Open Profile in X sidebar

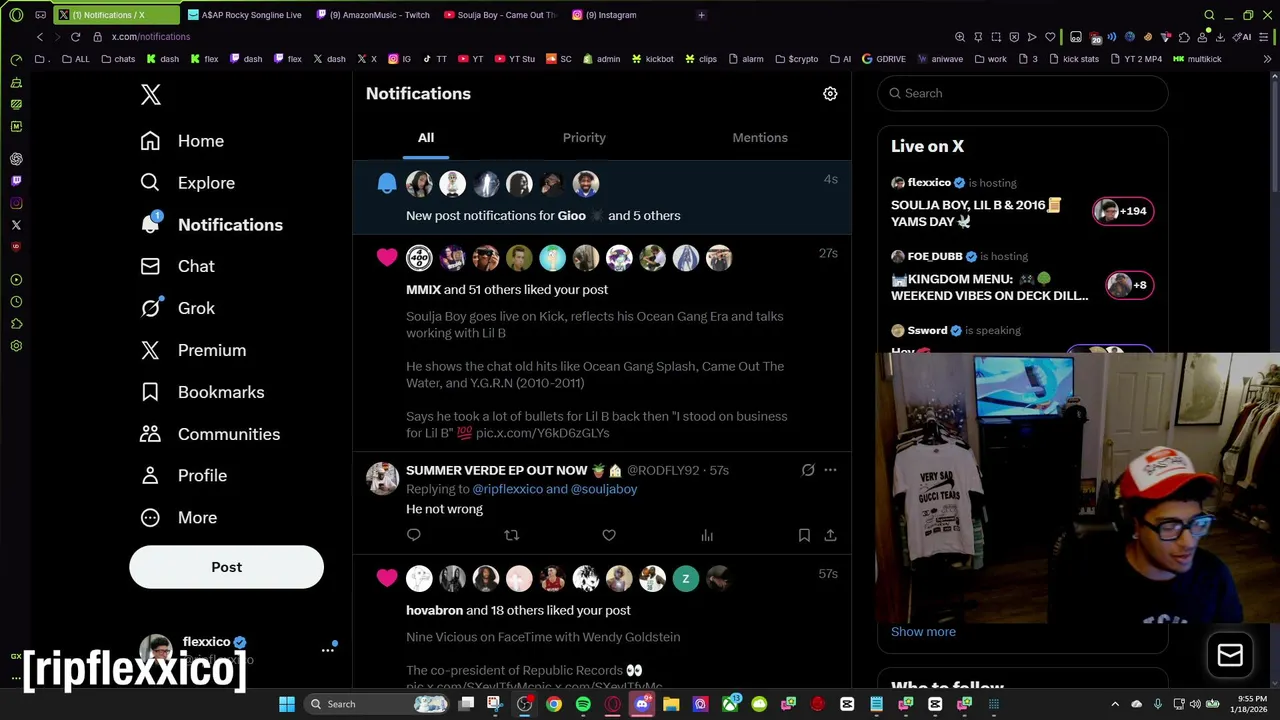coord(183,476)
